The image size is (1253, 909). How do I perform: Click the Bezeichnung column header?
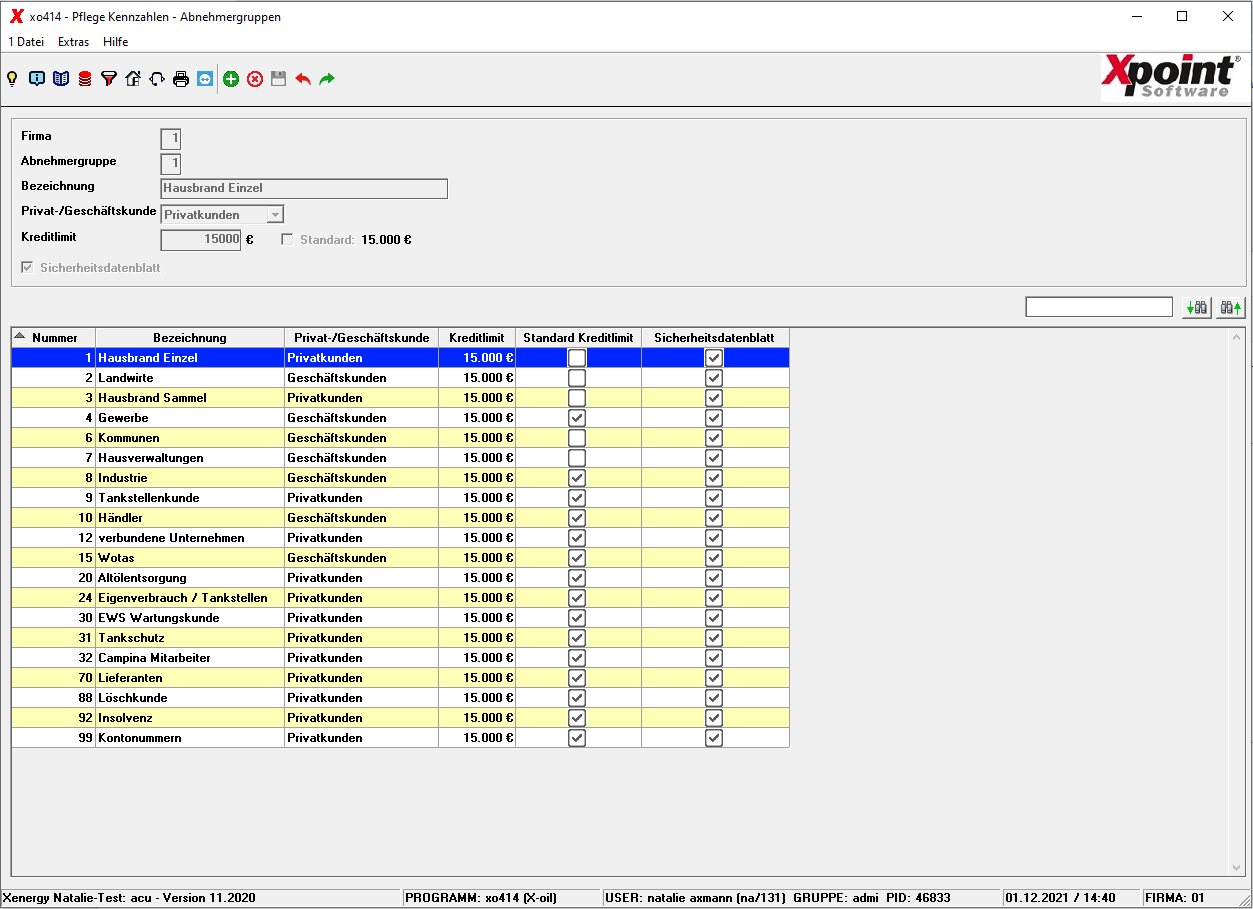[x=190, y=338]
